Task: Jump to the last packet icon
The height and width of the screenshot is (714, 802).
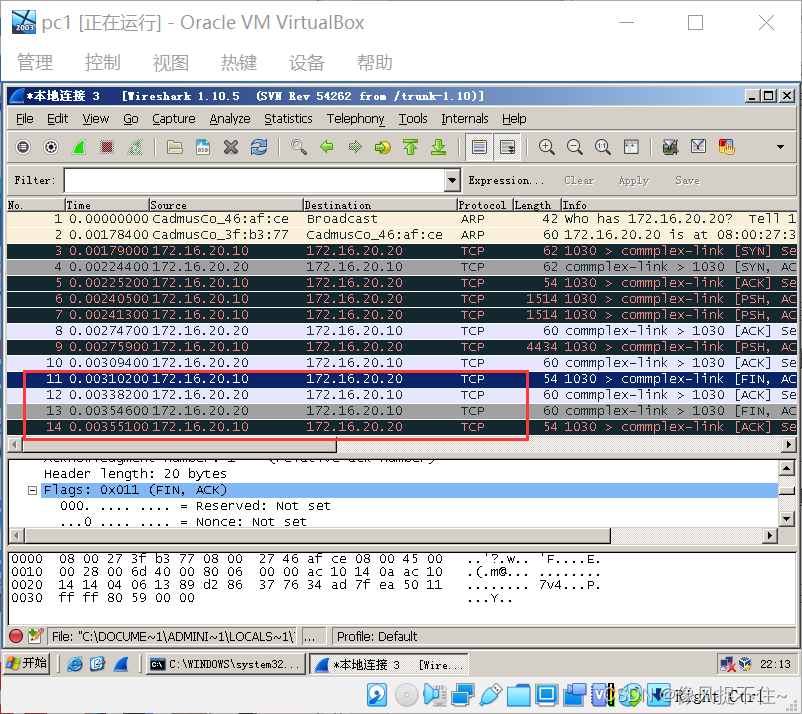Action: [438, 147]
